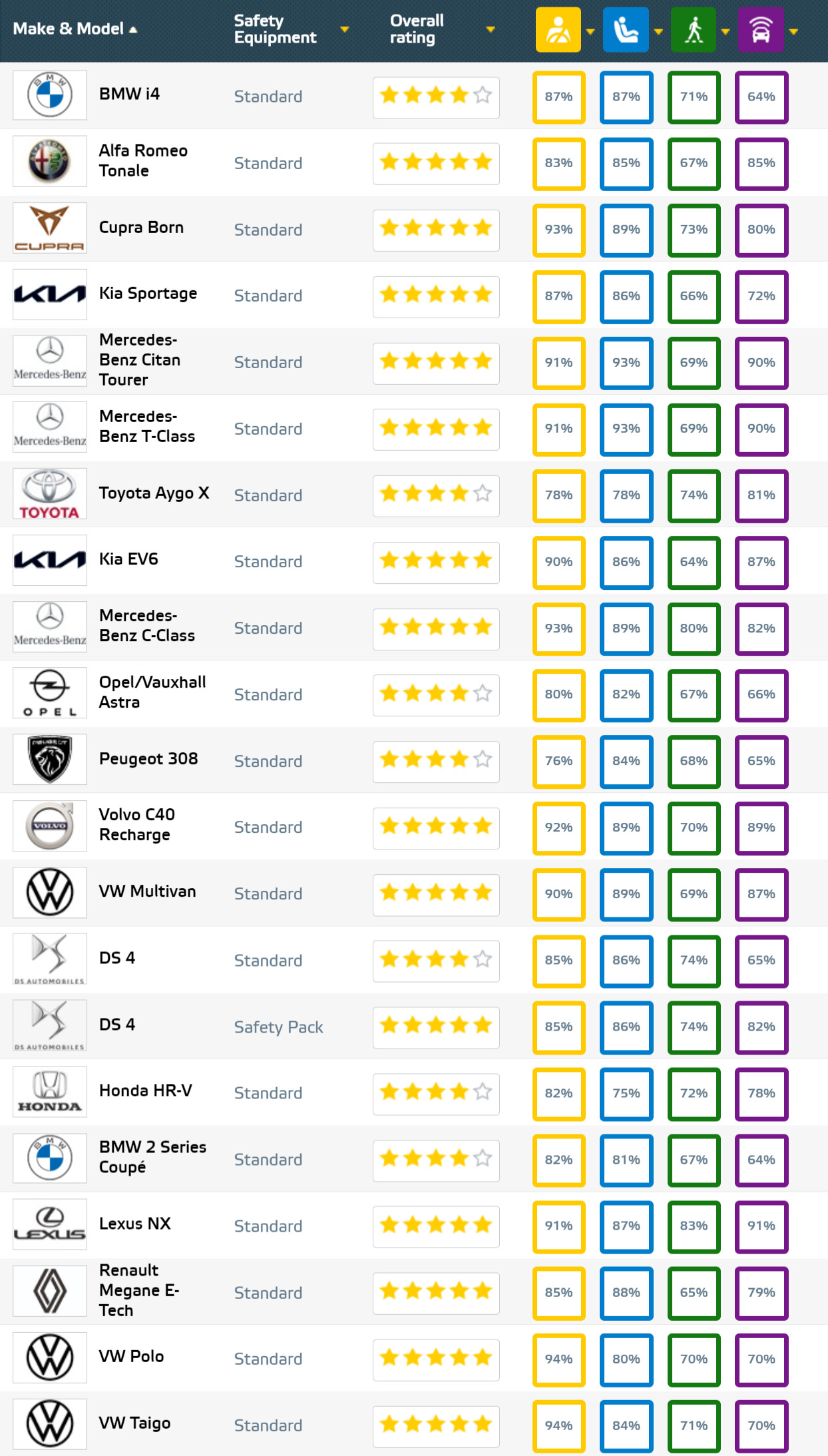Click VW Polo 94% adult occupant score

click(558, 1359)
